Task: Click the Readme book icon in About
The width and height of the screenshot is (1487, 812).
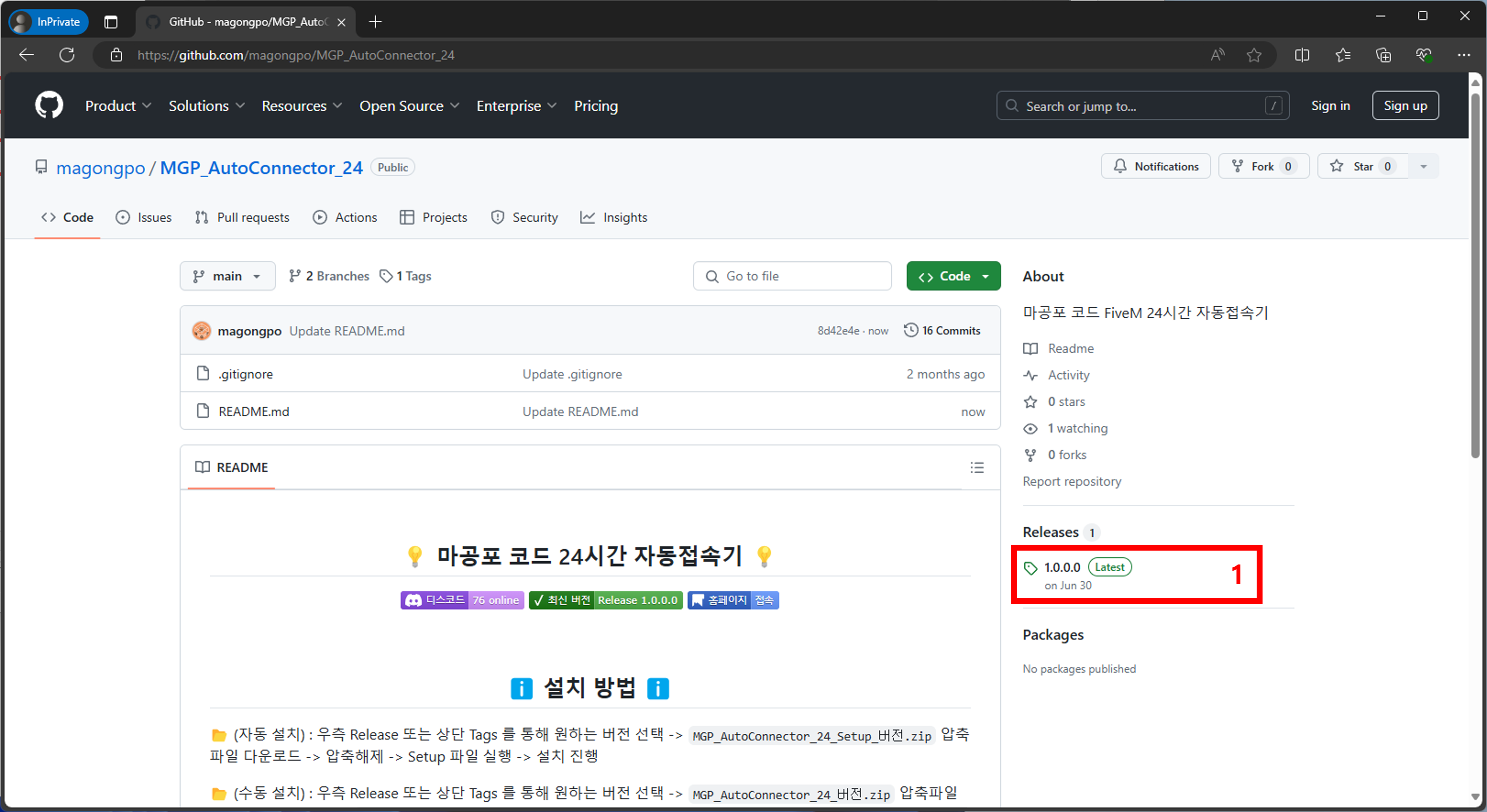Action: click(x=1030, y=349)
